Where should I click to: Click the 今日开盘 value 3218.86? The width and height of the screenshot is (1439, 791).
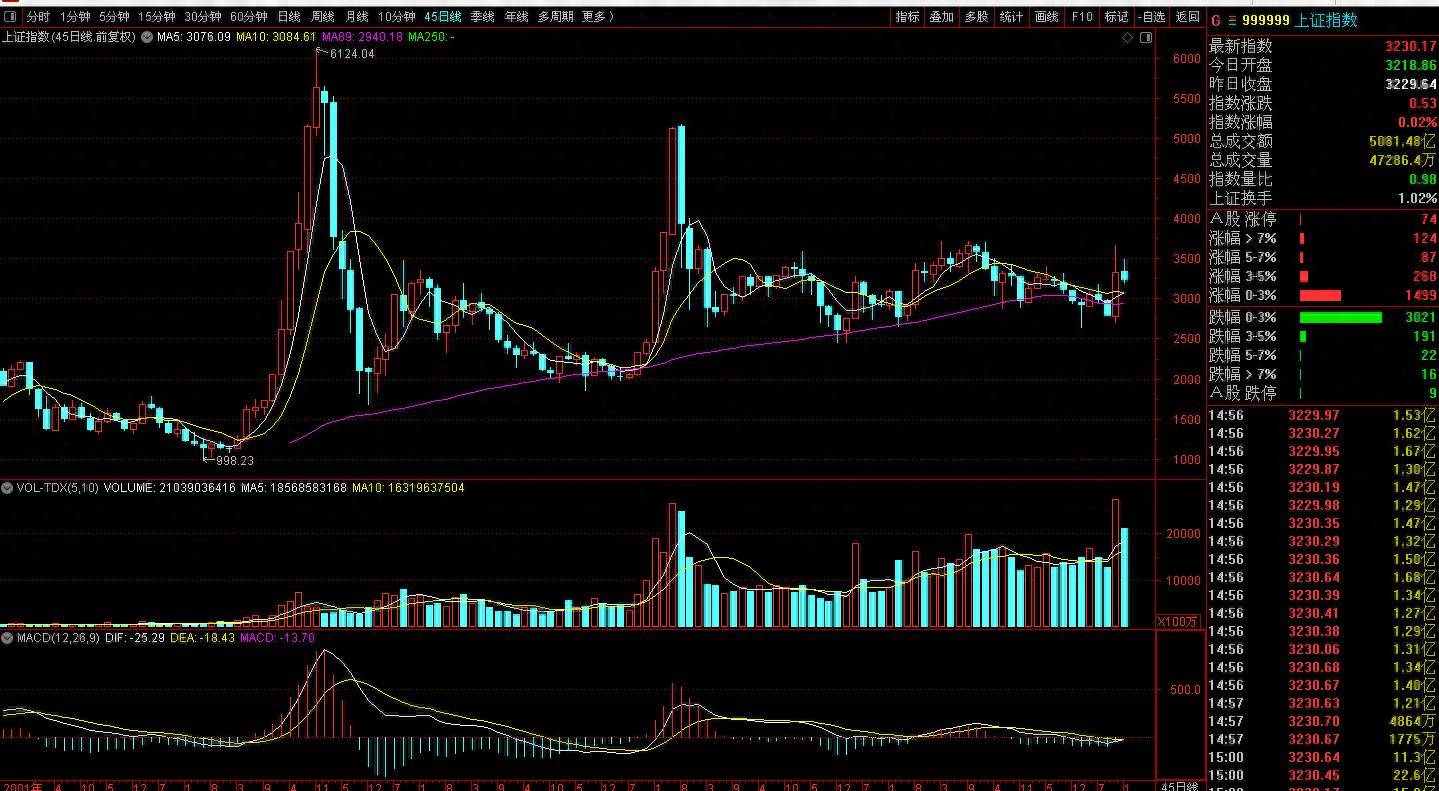coord(1410,65)
